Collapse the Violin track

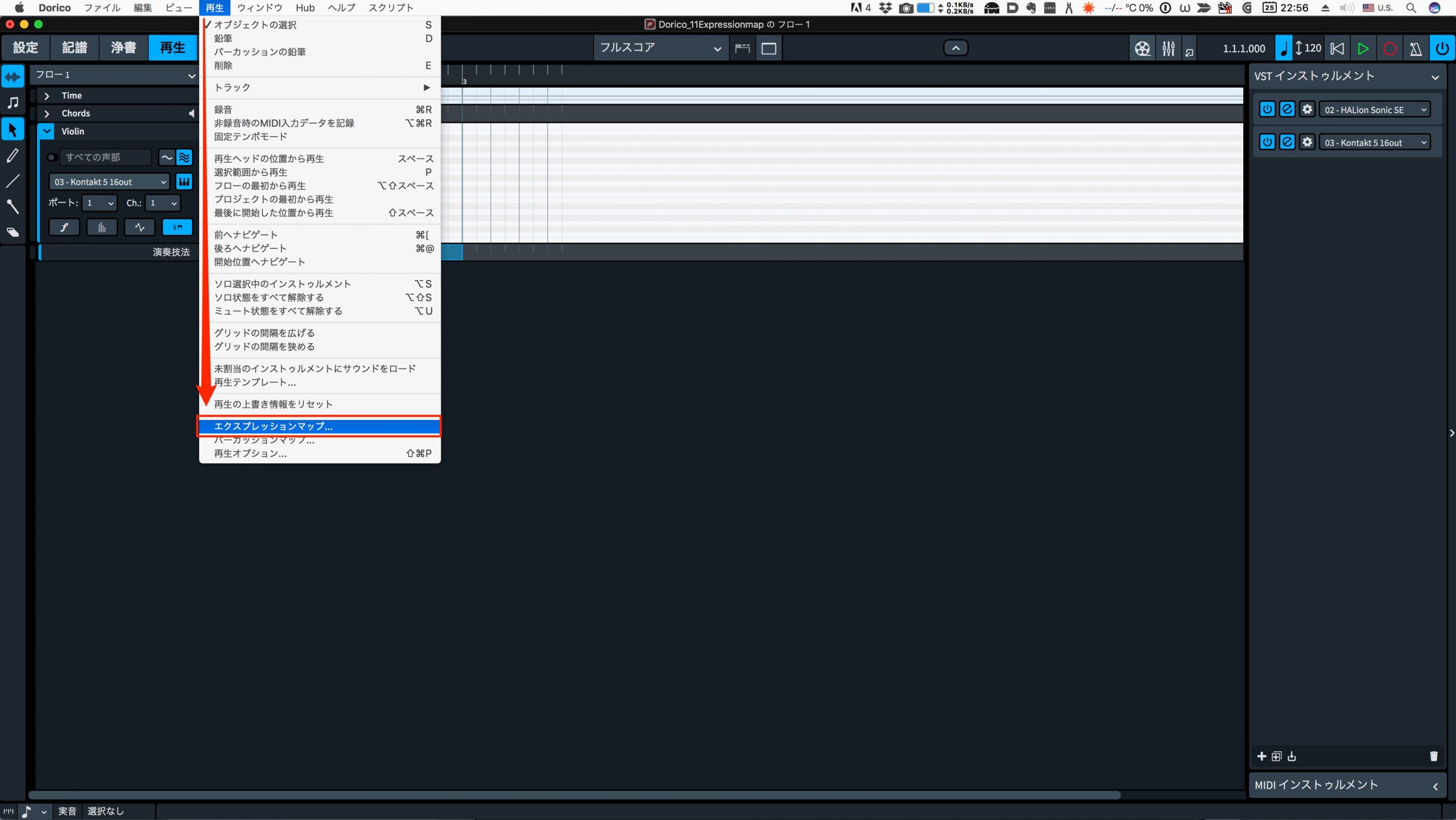pos(47,131)
